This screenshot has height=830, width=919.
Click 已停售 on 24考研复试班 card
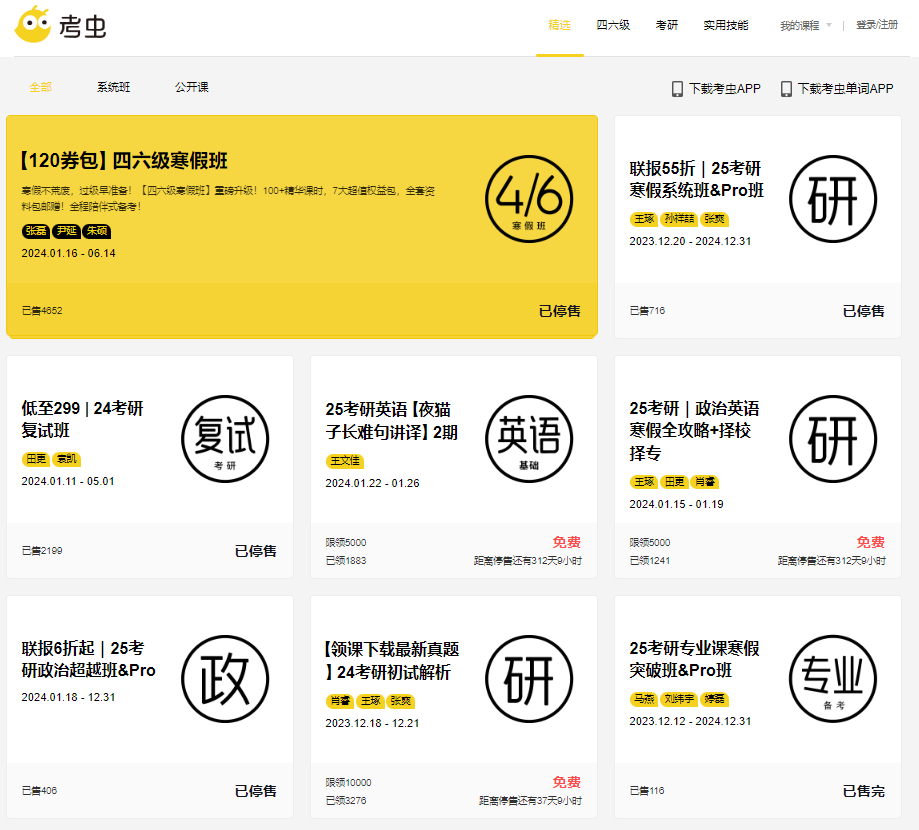point(256,551)
